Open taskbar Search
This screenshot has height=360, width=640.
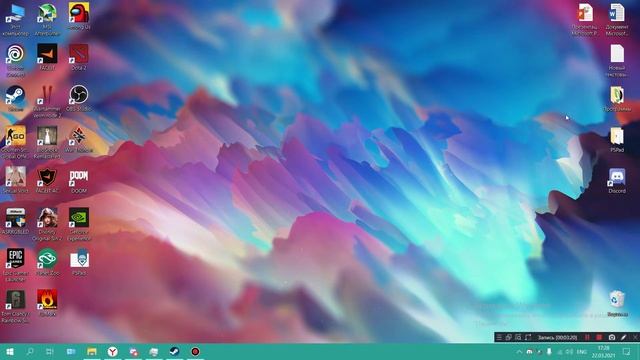[30, 351]
